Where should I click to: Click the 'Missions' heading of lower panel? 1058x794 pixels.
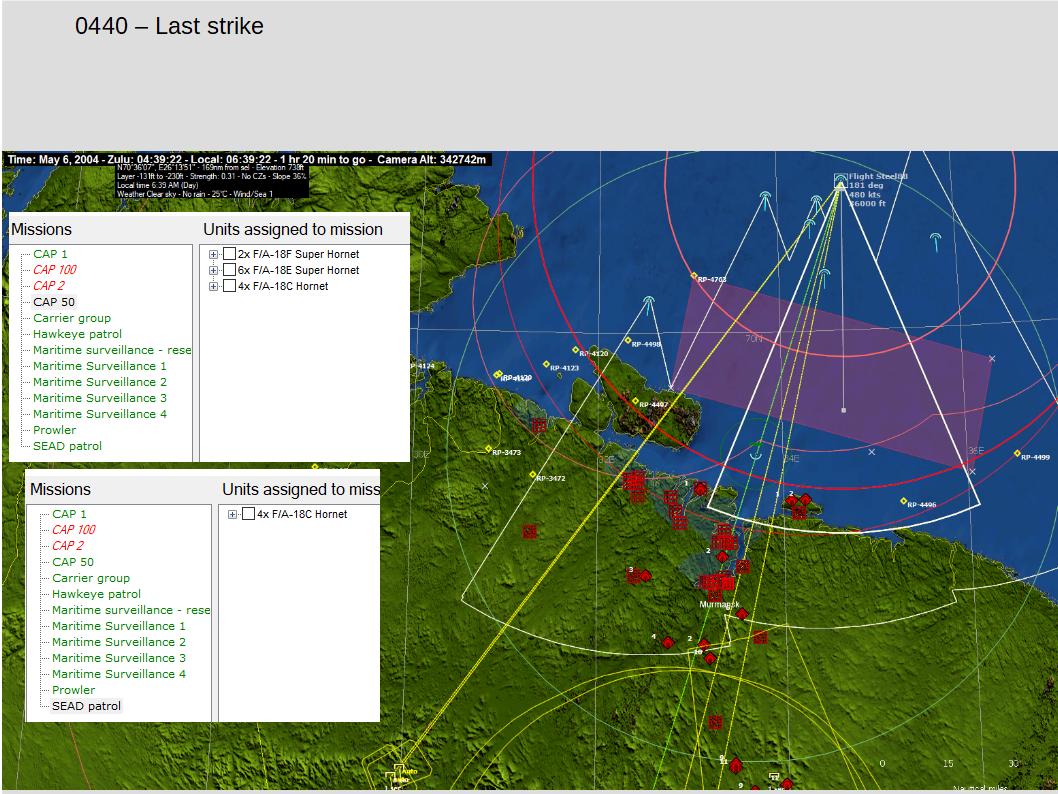pos(60,490)
